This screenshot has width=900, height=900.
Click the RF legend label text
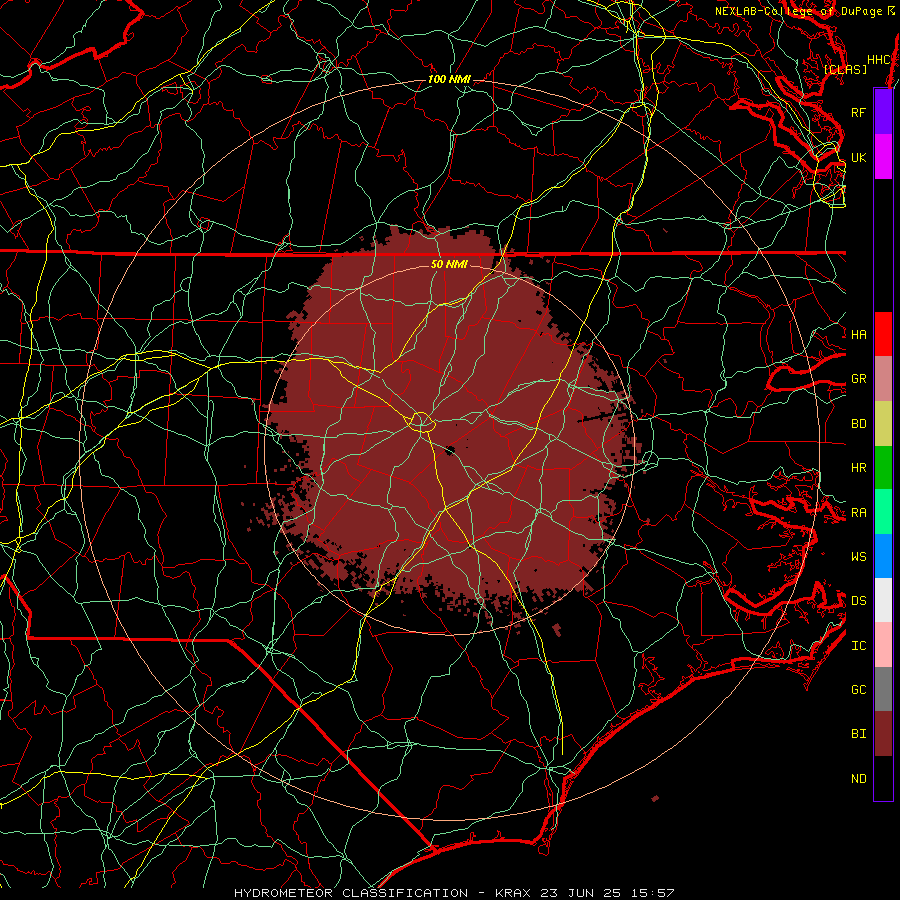(858, 112)
